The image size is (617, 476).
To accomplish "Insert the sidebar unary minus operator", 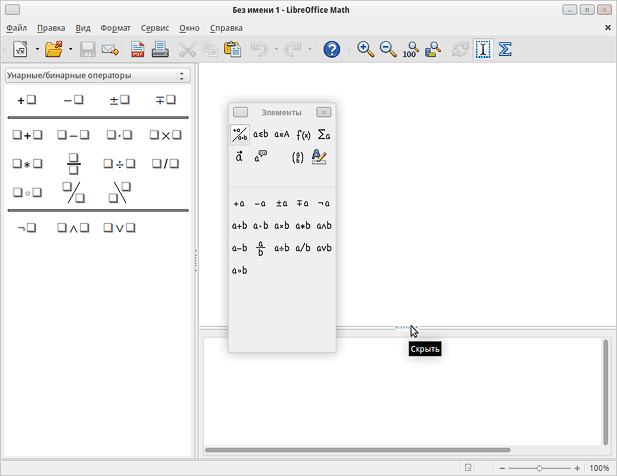I will click(x=74, y=100).
